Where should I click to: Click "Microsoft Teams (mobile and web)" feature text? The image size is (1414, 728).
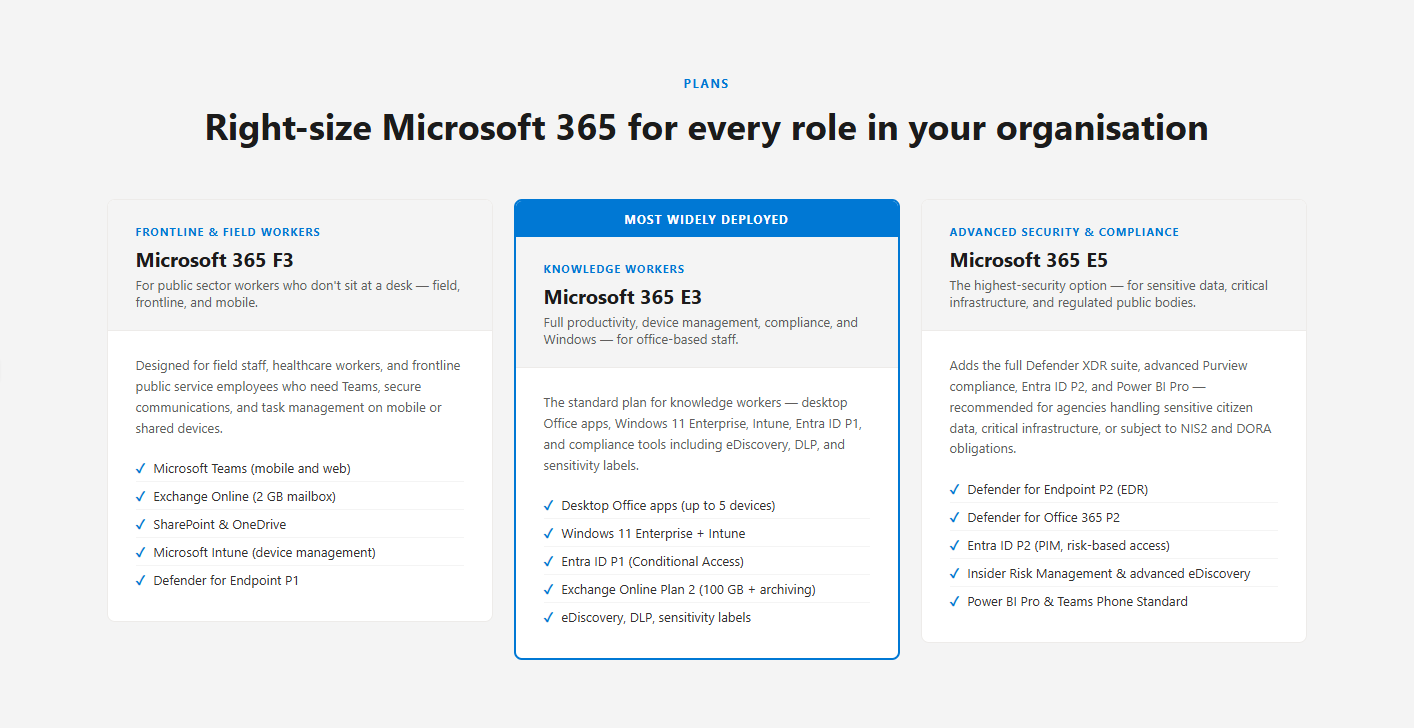pyautogui.click(x=252, y=468)
